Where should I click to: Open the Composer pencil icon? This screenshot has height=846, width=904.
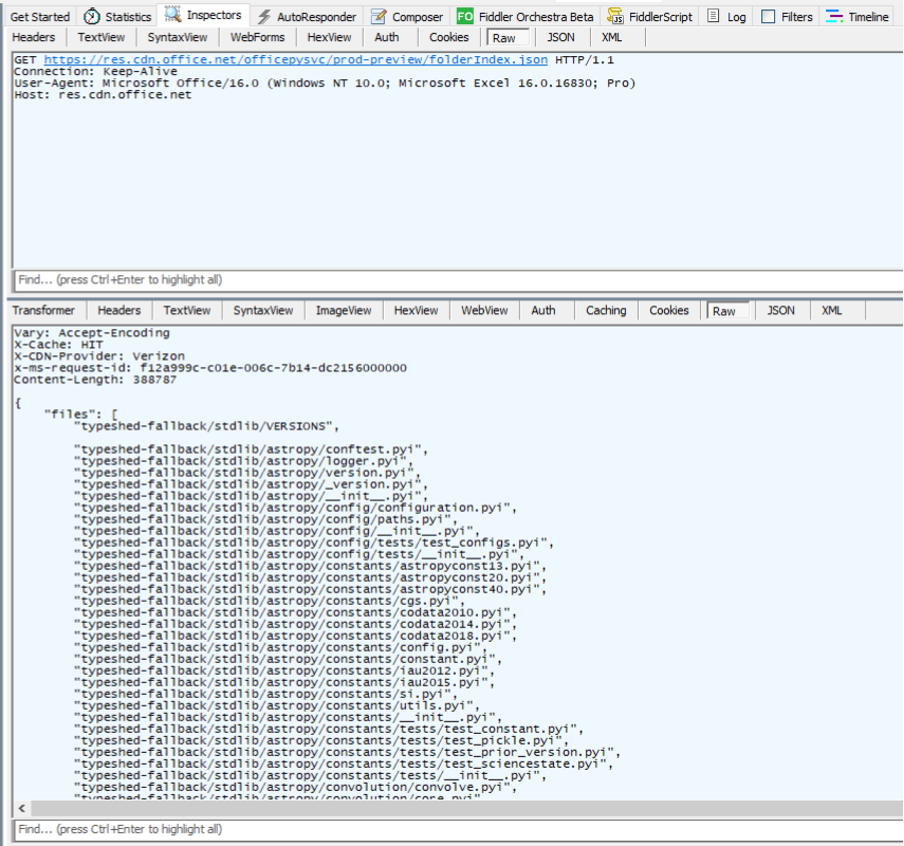point(378,17)
